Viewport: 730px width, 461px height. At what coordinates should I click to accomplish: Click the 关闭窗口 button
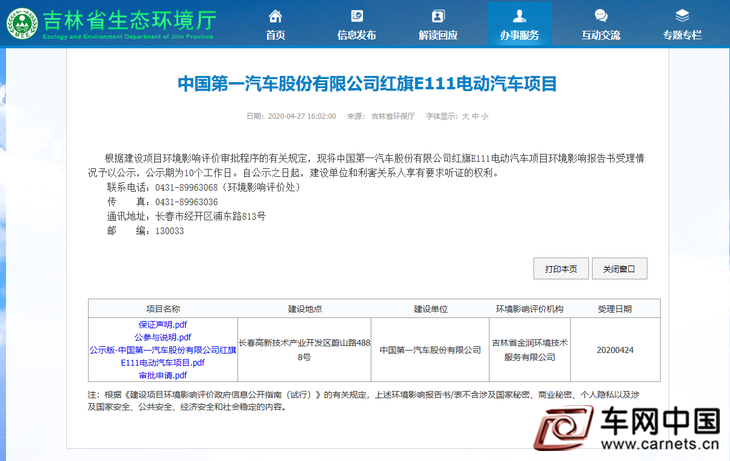click(x=620, y=269)
